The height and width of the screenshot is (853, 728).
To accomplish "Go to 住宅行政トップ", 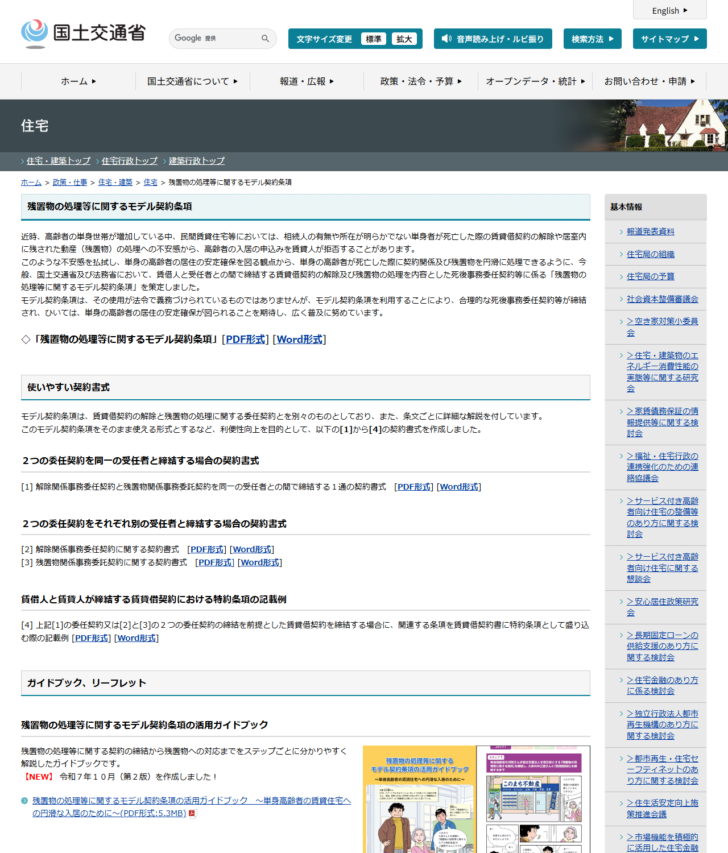I will (129, 161).
